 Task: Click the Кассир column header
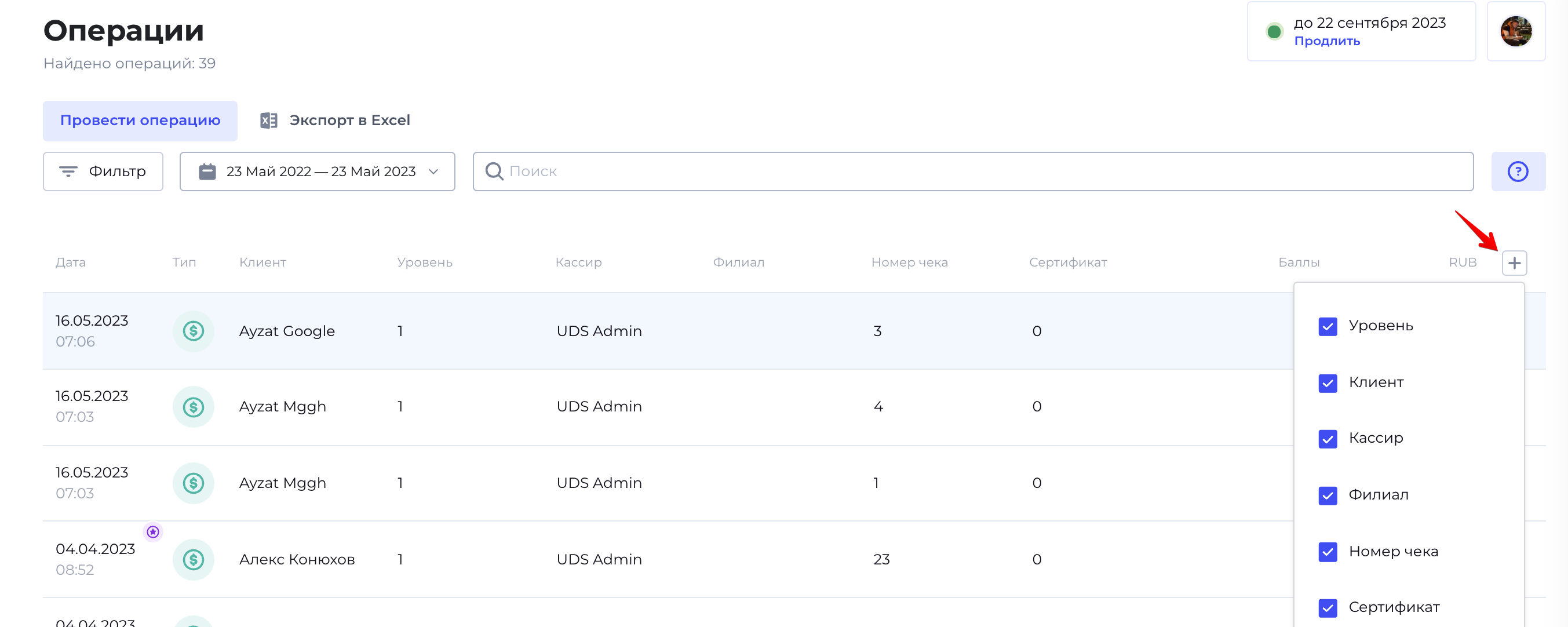tap(578, 263)
